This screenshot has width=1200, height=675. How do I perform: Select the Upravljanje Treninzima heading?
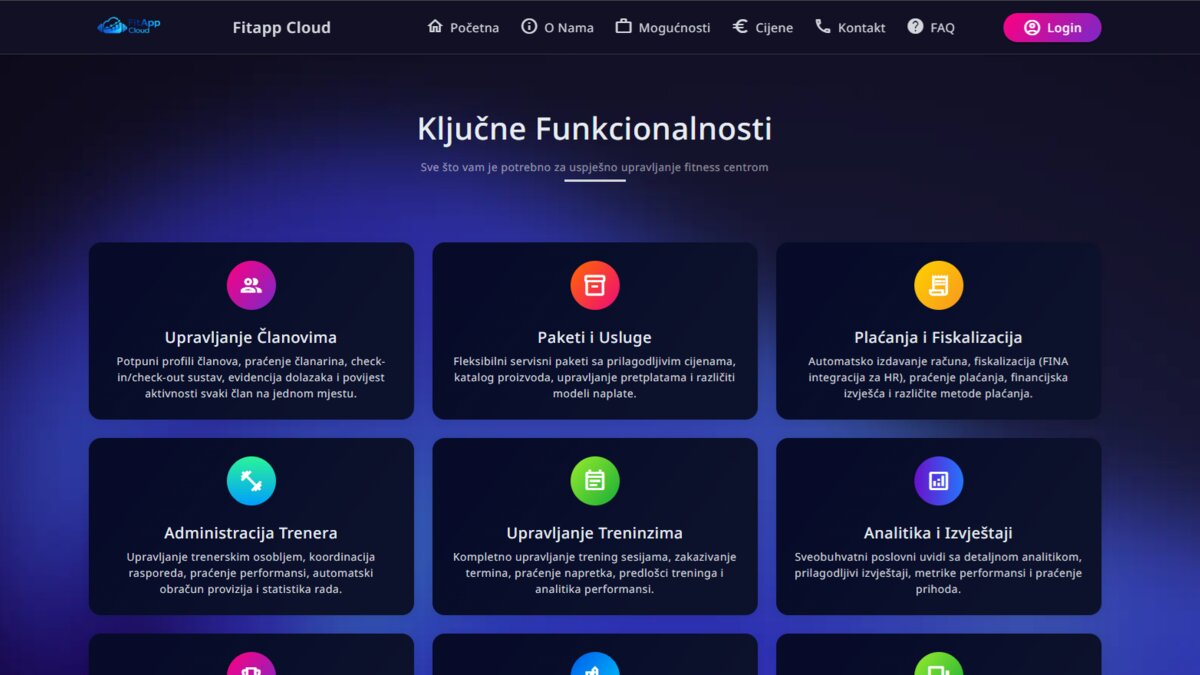(x=595, y=533)
